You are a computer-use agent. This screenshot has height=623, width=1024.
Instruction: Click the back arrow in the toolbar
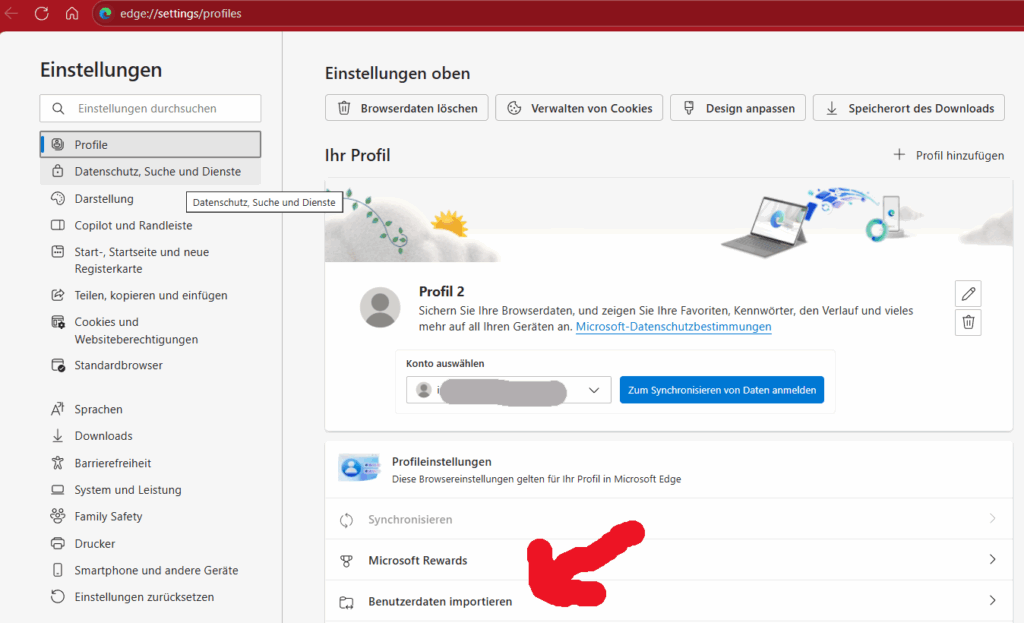11,13
